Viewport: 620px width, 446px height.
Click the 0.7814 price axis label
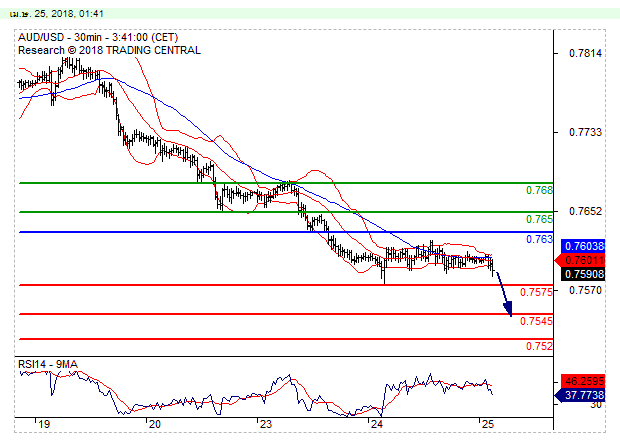coord(585,53)
